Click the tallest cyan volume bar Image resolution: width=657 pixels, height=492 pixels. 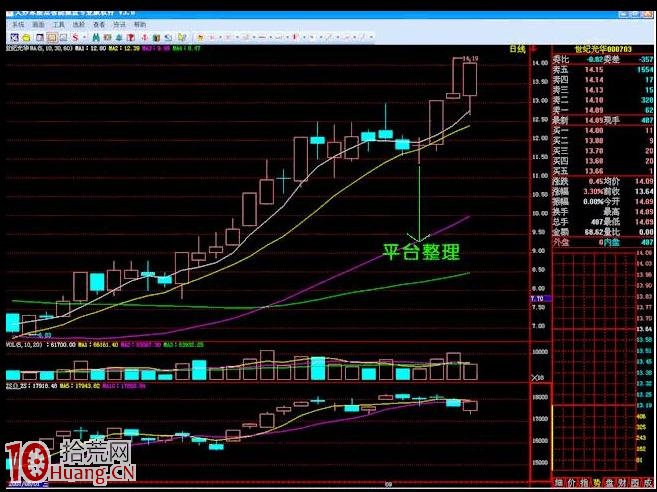tap(318, 368)
